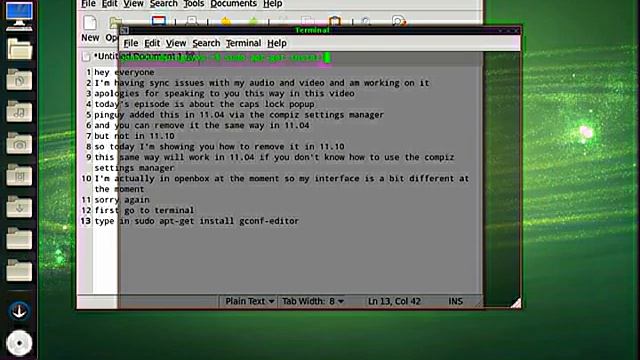Open the Computer monitor icon in dock
Screen dimensions: 640x360
tap(19, 16)
